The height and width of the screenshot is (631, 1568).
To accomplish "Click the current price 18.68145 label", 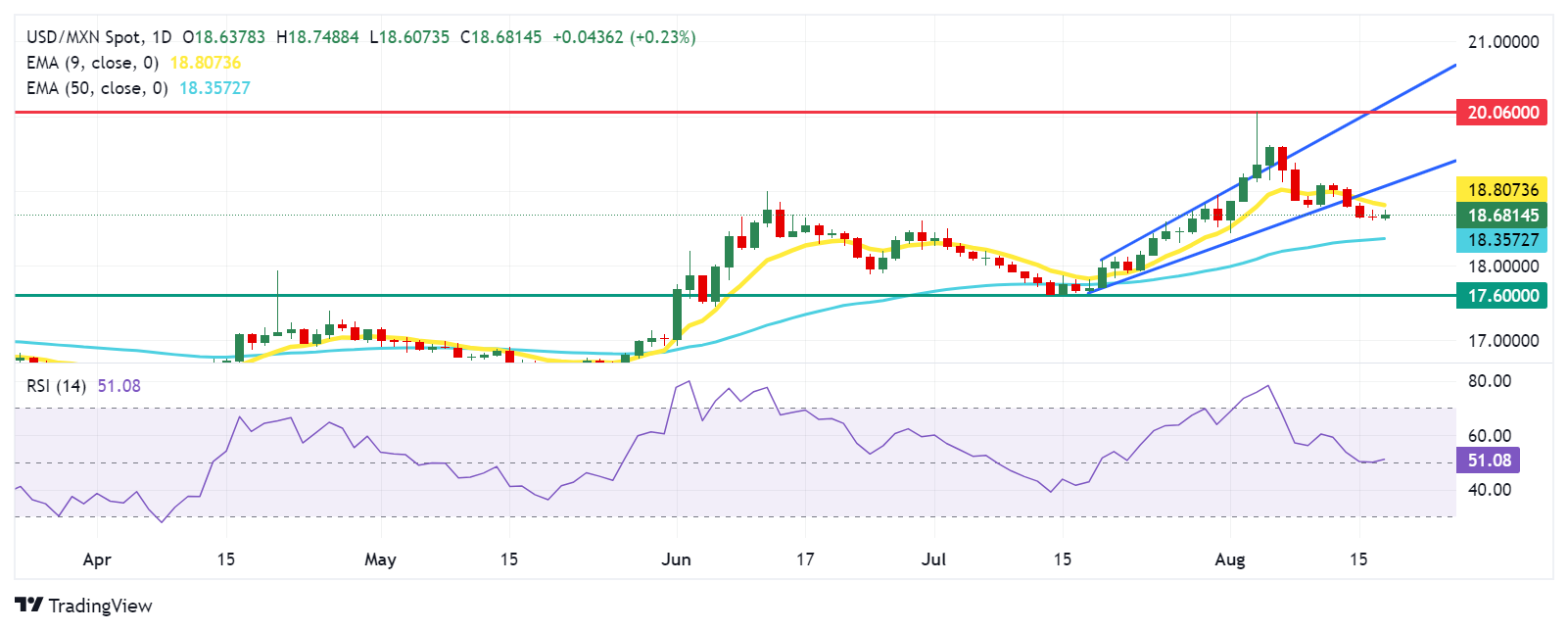I will [x=1502, y=215].
